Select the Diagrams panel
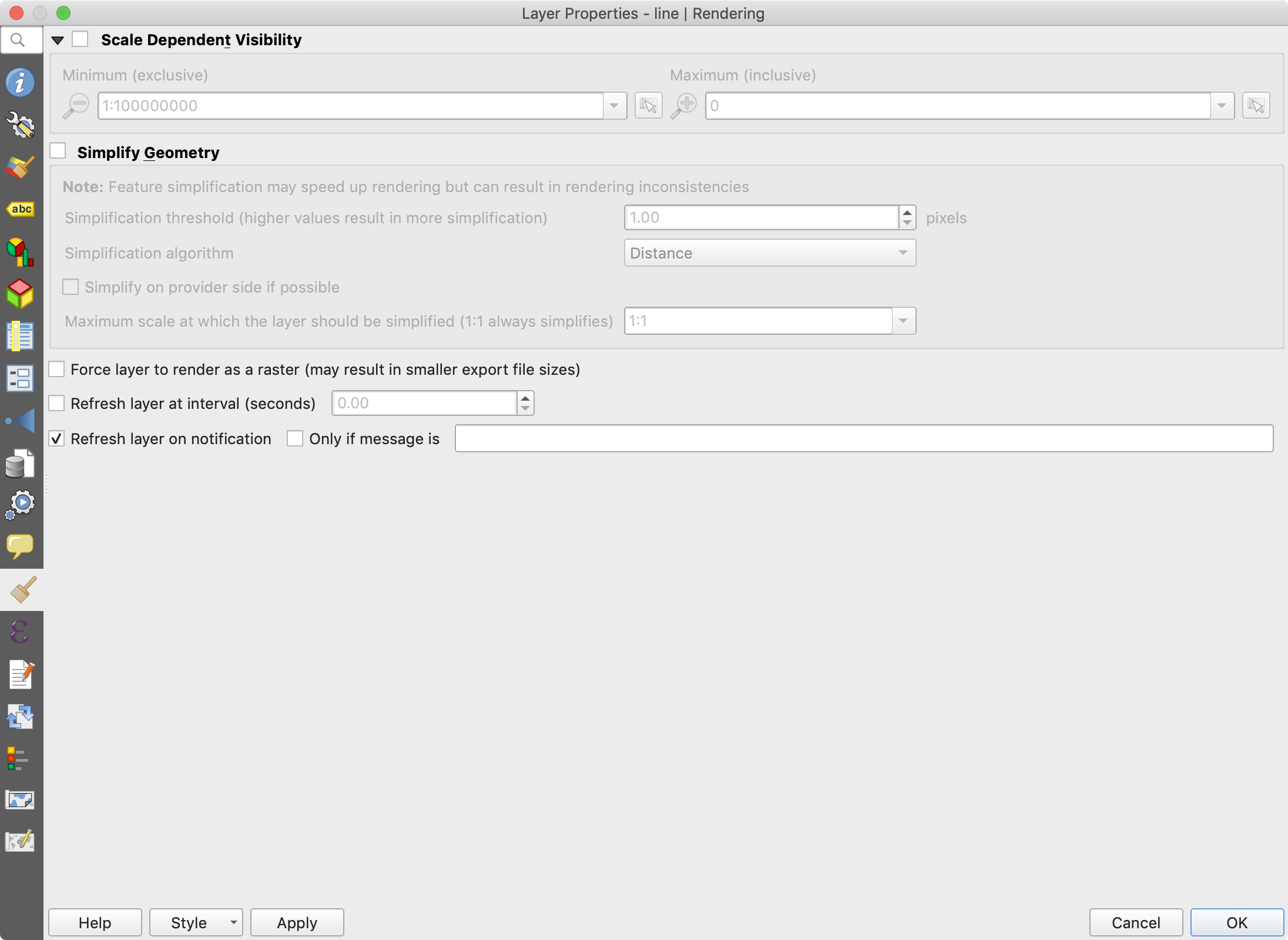The height and width of the screenshot is (940, 1288). tap(21, 251)
